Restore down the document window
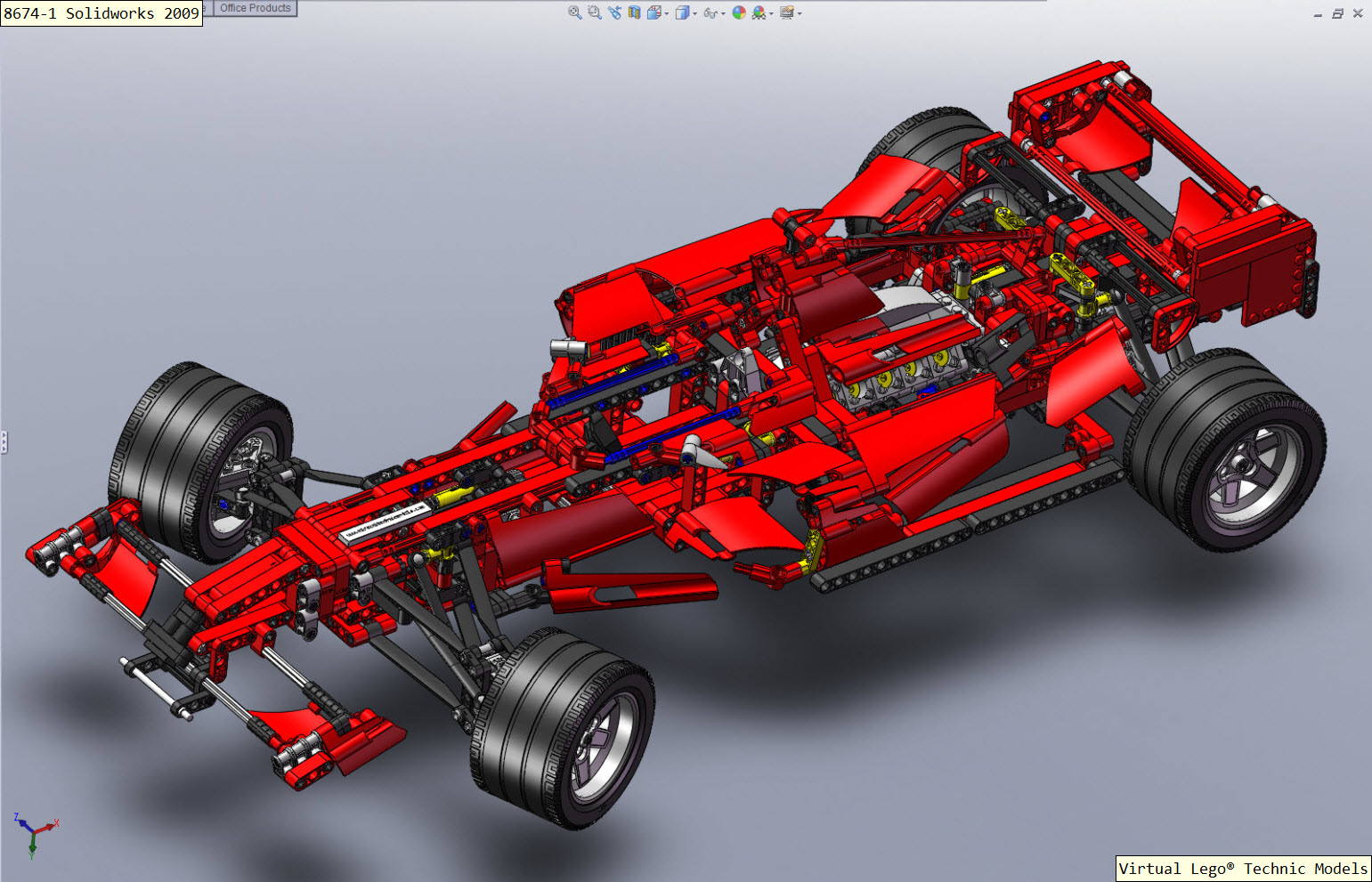Image resolution: width=1372 pixels, height=882 pixels. click(x=1337, y=13)
